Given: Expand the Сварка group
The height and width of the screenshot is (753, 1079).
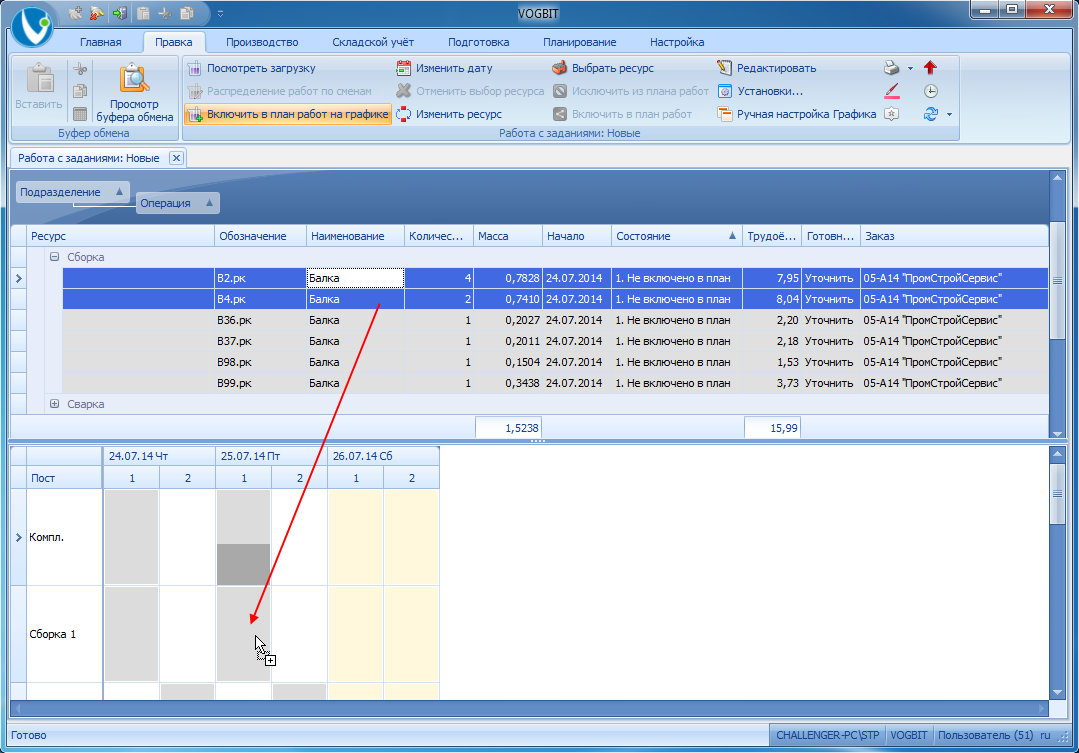Looking at the screenshot, I should pyautogui.click(x=54, y=404).
